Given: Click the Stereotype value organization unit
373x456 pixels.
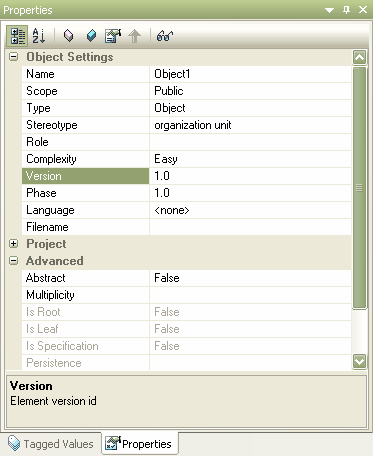Looking at the screenshot, I should coord(250,125).
